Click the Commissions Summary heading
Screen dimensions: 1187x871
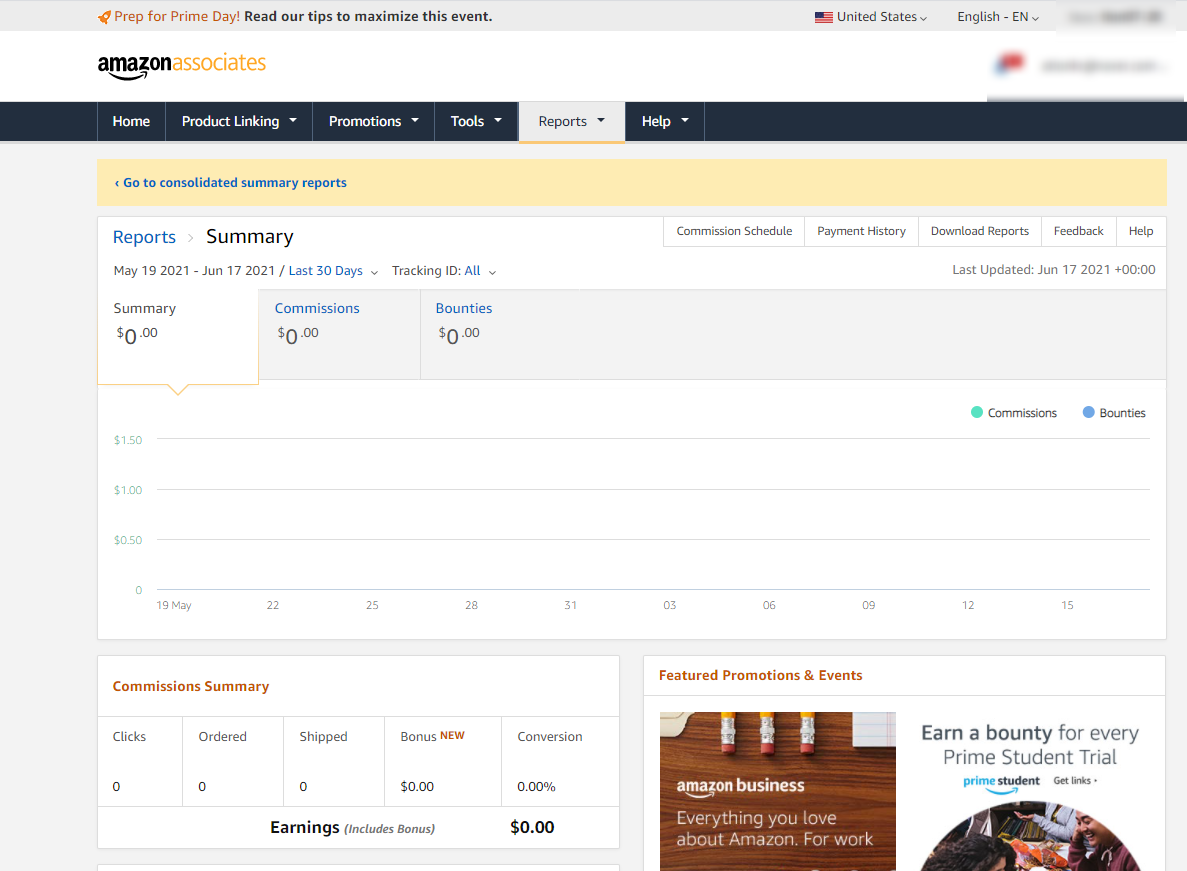[x=191, y=686]
